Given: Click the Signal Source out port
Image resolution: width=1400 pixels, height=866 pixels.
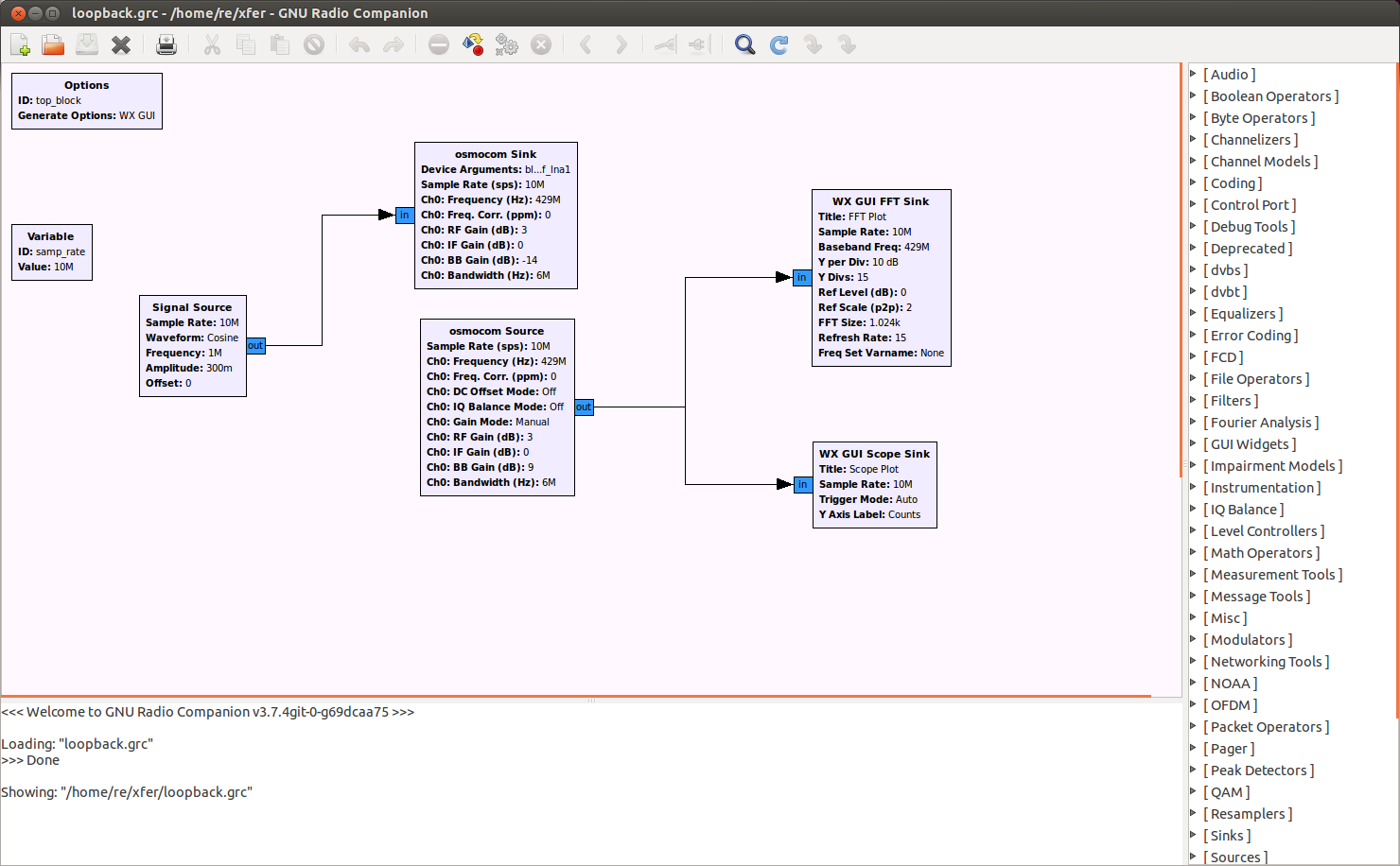Looking at the screenshot, I should 256,346.
